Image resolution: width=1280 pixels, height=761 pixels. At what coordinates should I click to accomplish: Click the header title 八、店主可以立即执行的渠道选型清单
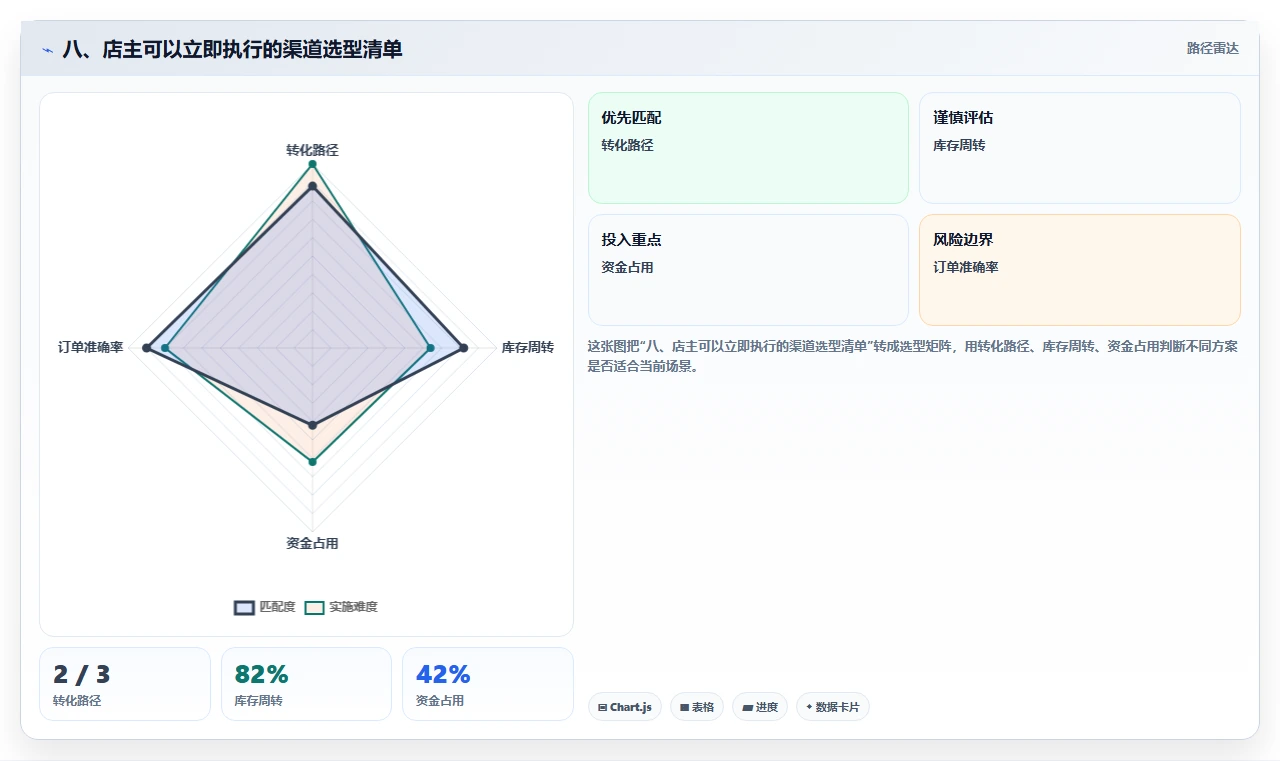(x=233, y=49)
